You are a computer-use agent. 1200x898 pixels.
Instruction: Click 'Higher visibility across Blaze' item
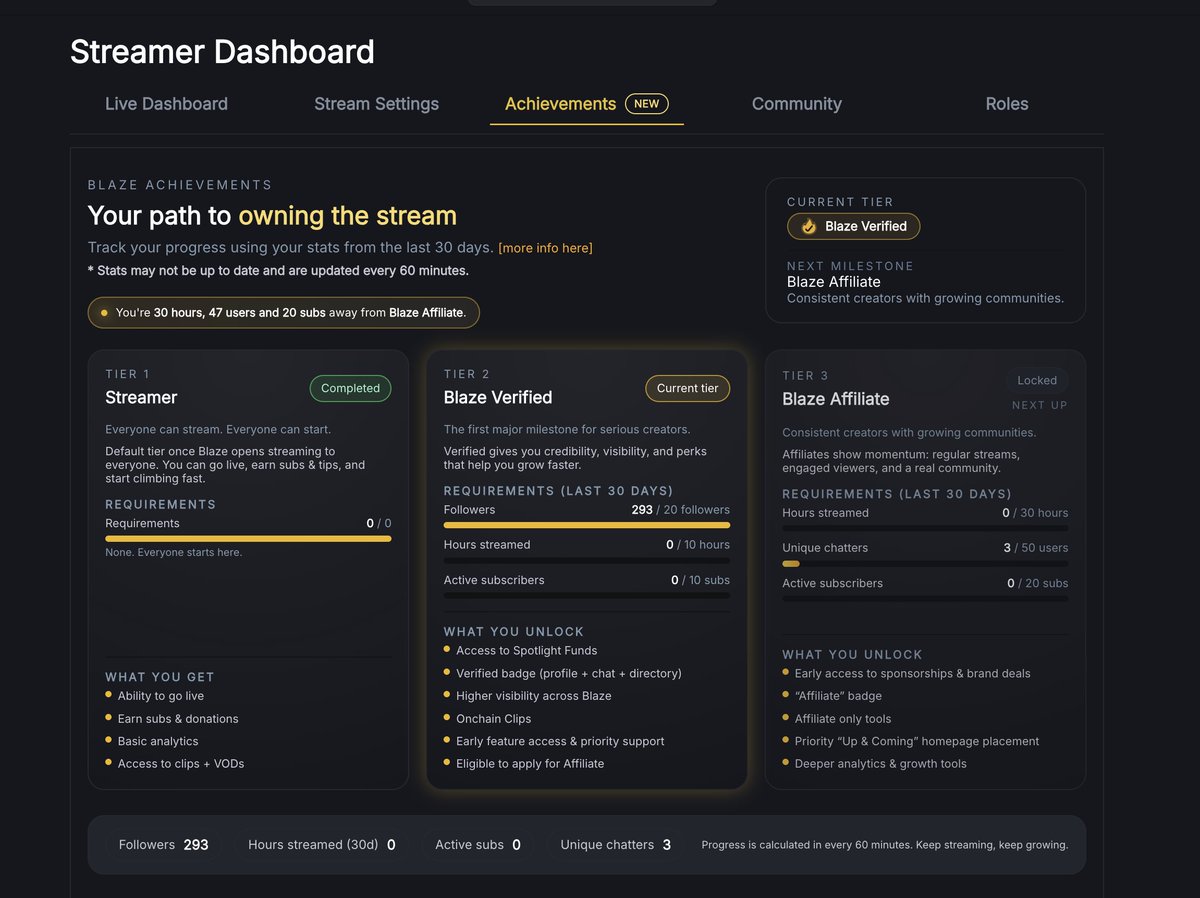click(534, 696)
